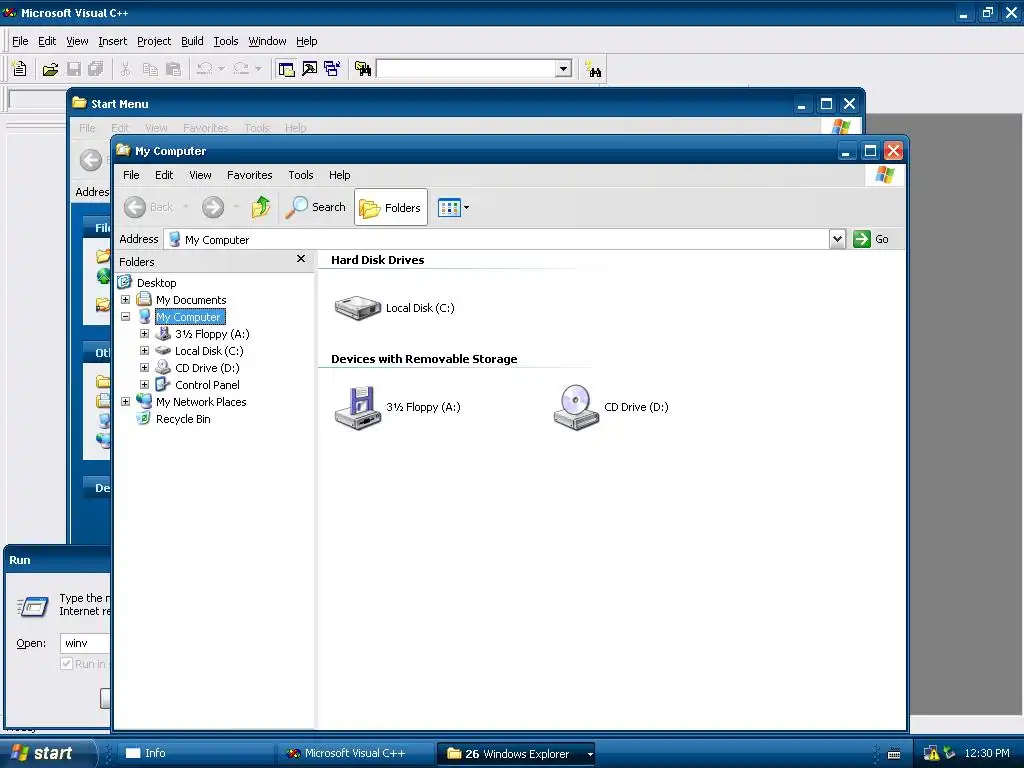Screen dimensions: 1024x768
Task: Select CD Drive (D:) icon in main pane
Action: tap(576, 408)
